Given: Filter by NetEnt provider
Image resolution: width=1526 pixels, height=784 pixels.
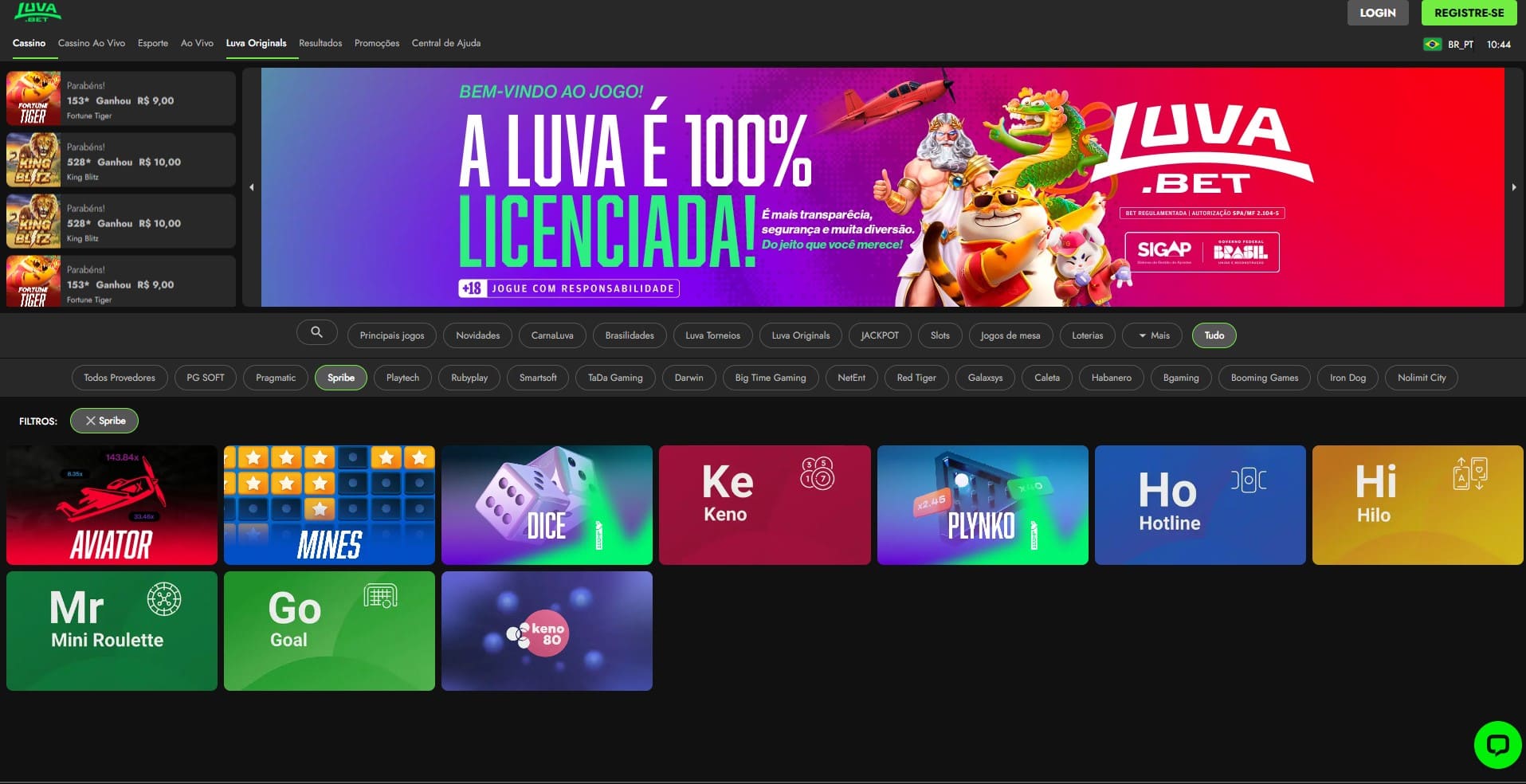Looking at the screenshot, I should 852,378.
